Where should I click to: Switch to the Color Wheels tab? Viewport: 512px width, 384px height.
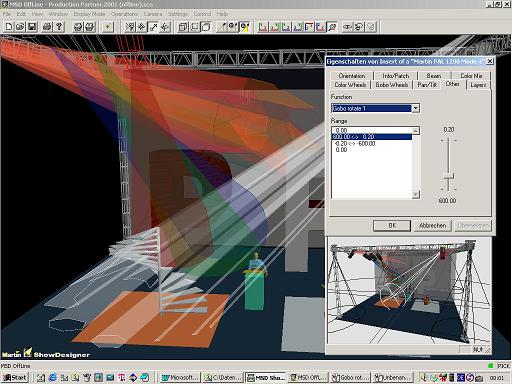[350, 85]
